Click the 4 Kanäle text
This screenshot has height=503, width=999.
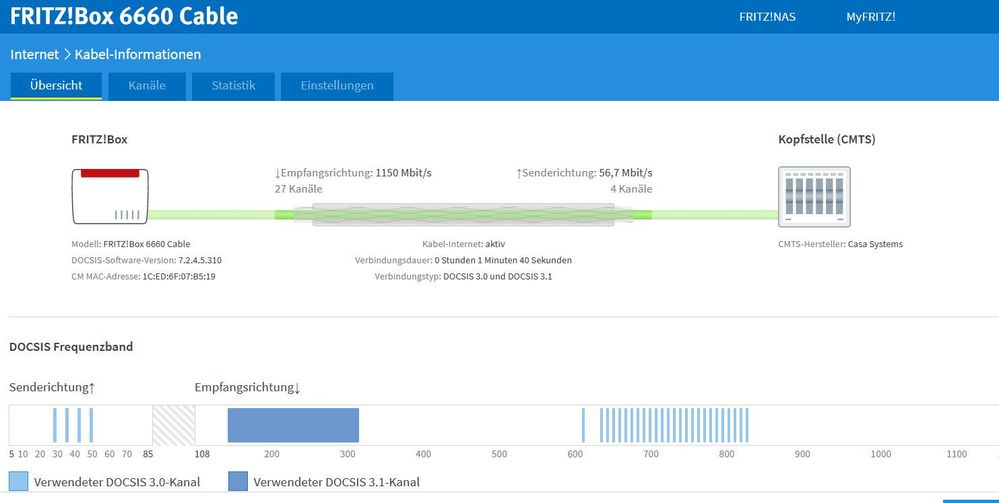tap(631, 189)
